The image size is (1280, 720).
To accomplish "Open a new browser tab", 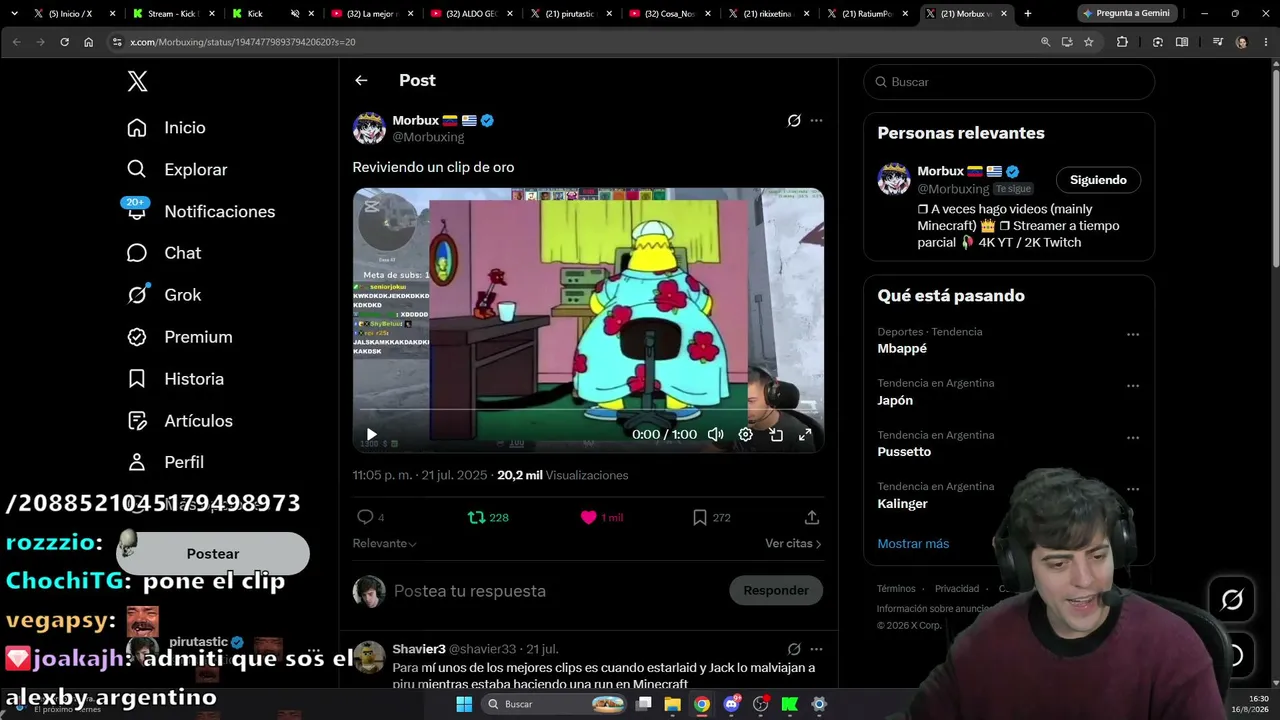I will point(1028,14).
